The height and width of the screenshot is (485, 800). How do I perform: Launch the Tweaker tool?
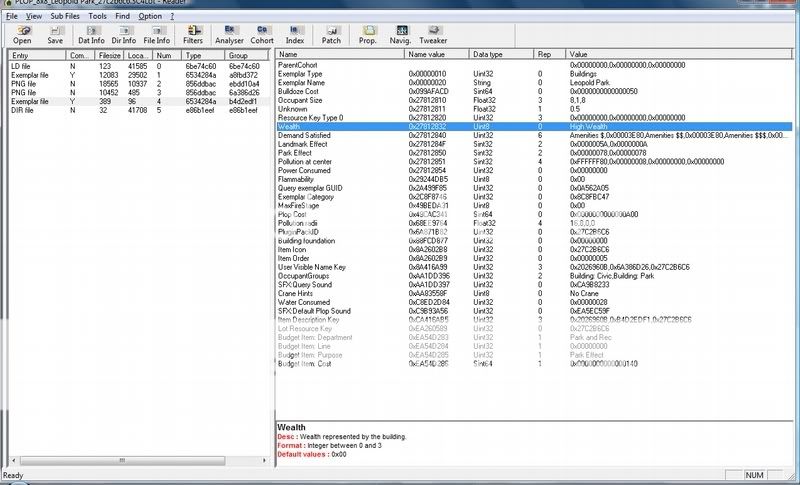tap(432, 35)
